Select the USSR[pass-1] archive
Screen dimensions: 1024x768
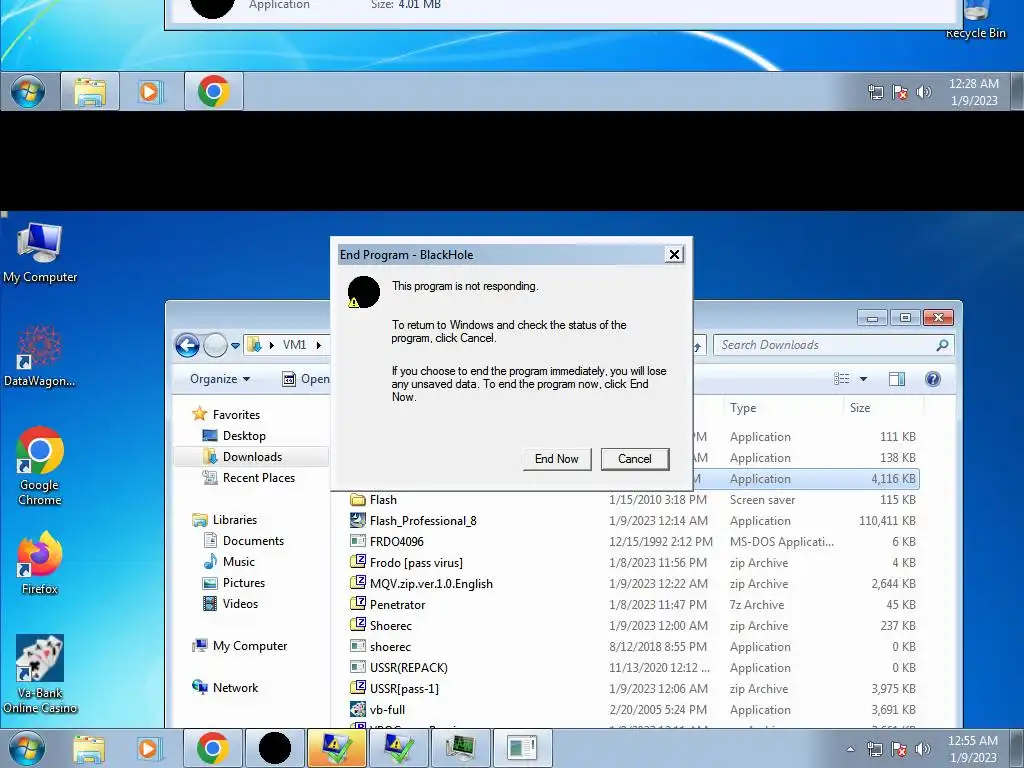tap(633, 688)
